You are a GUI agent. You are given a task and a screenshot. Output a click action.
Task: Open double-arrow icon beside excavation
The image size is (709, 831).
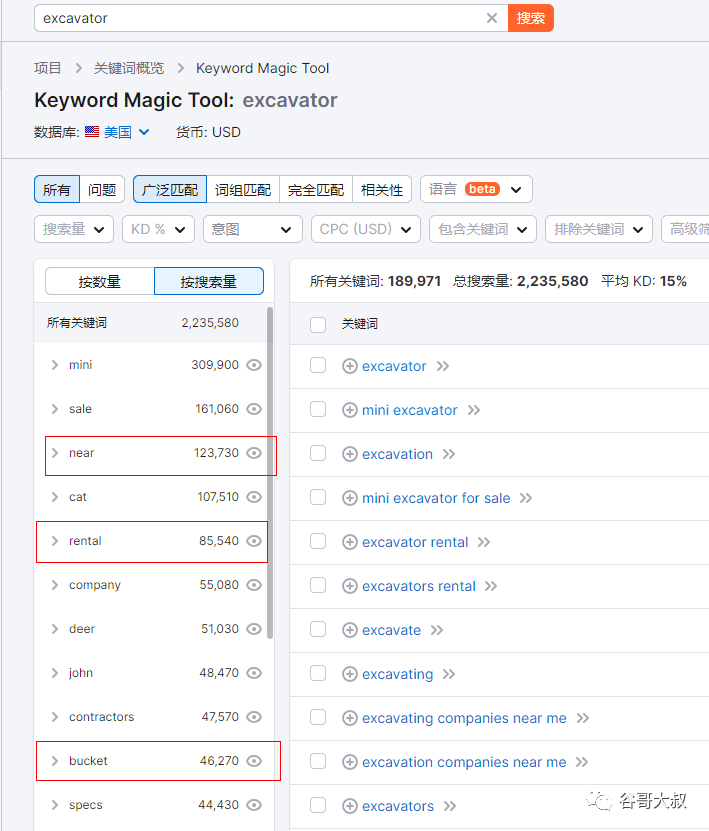449,454
